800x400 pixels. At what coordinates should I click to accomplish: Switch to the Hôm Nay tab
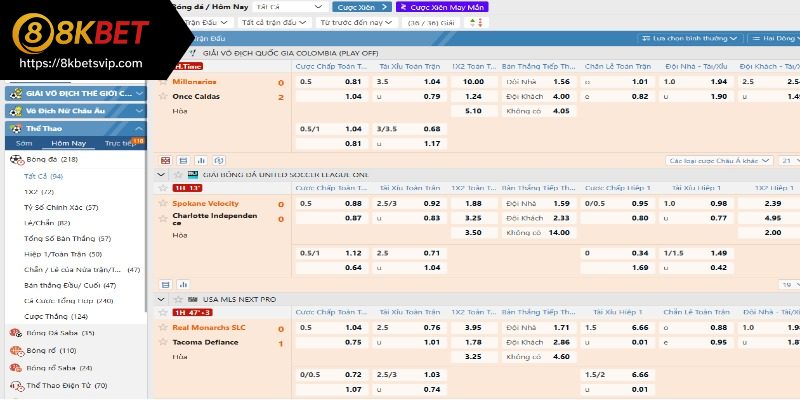point(69,143)
